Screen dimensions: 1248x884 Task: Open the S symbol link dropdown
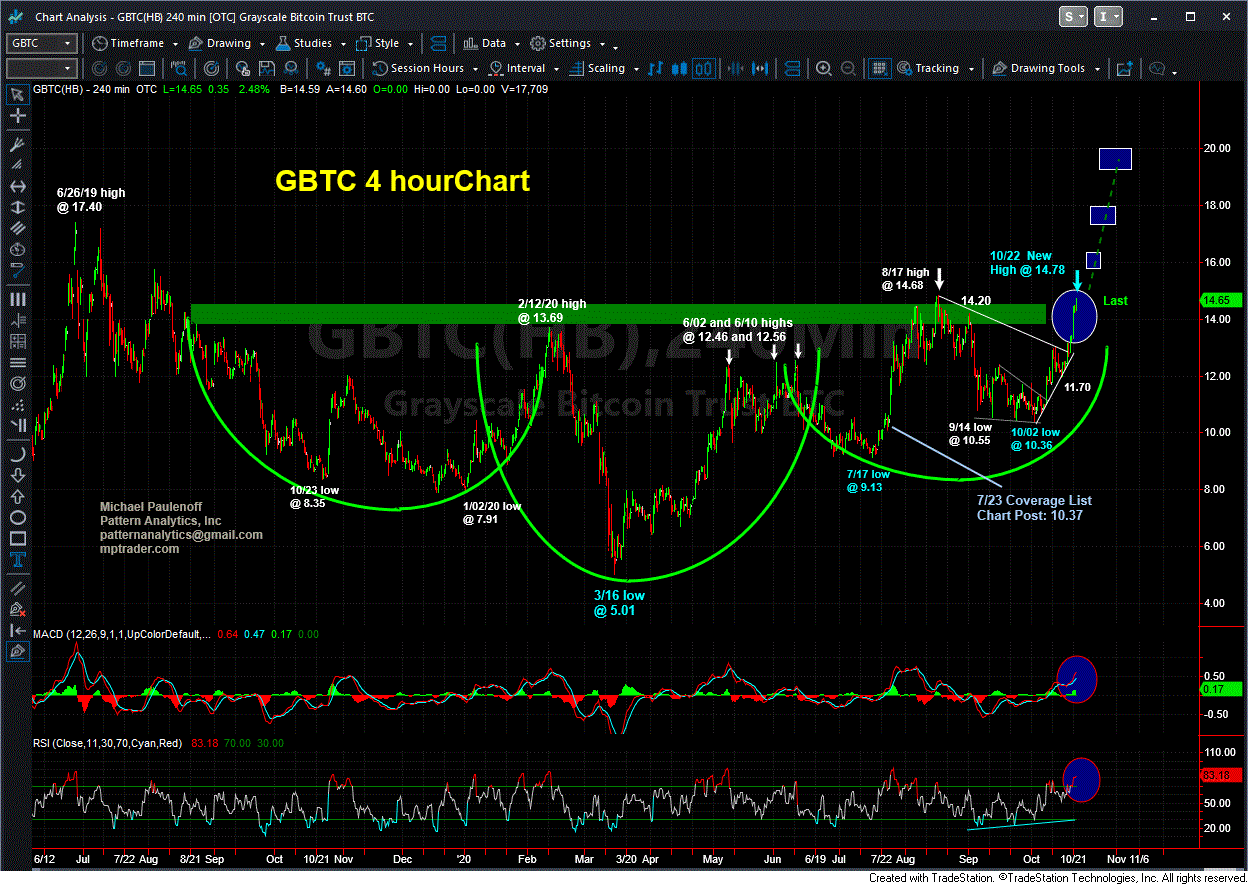1075,17
